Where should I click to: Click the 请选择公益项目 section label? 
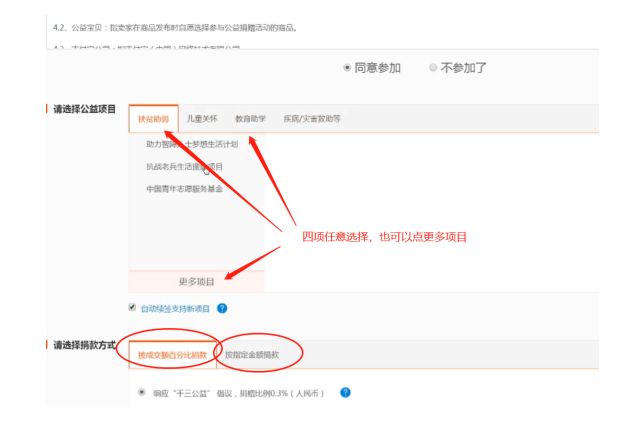[84, 109]
